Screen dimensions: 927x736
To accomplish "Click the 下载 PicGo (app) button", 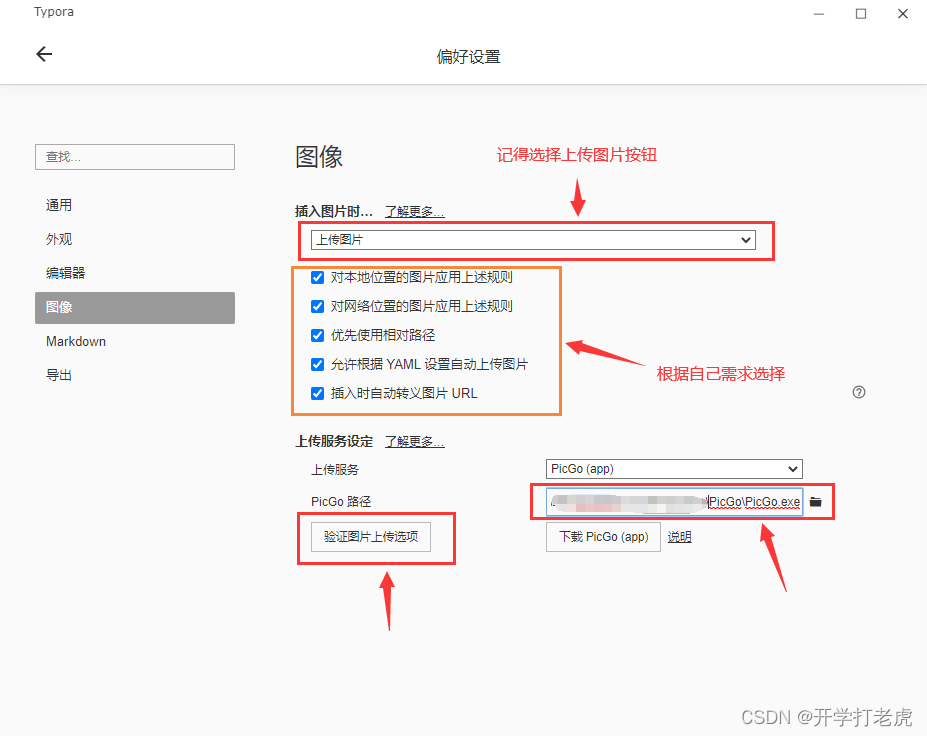I will tap(603, 537).
